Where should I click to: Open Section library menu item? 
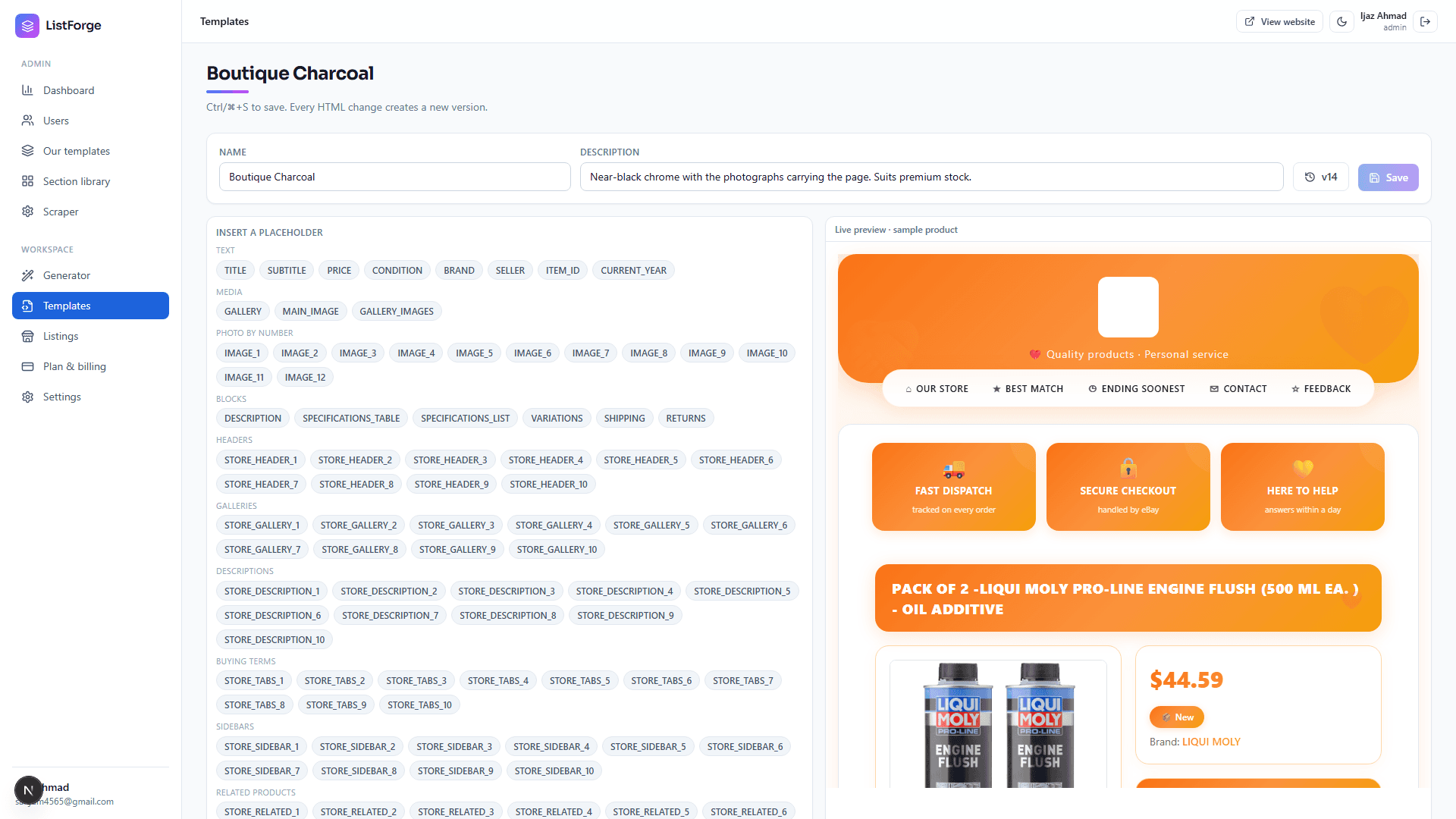coord(90,181)
